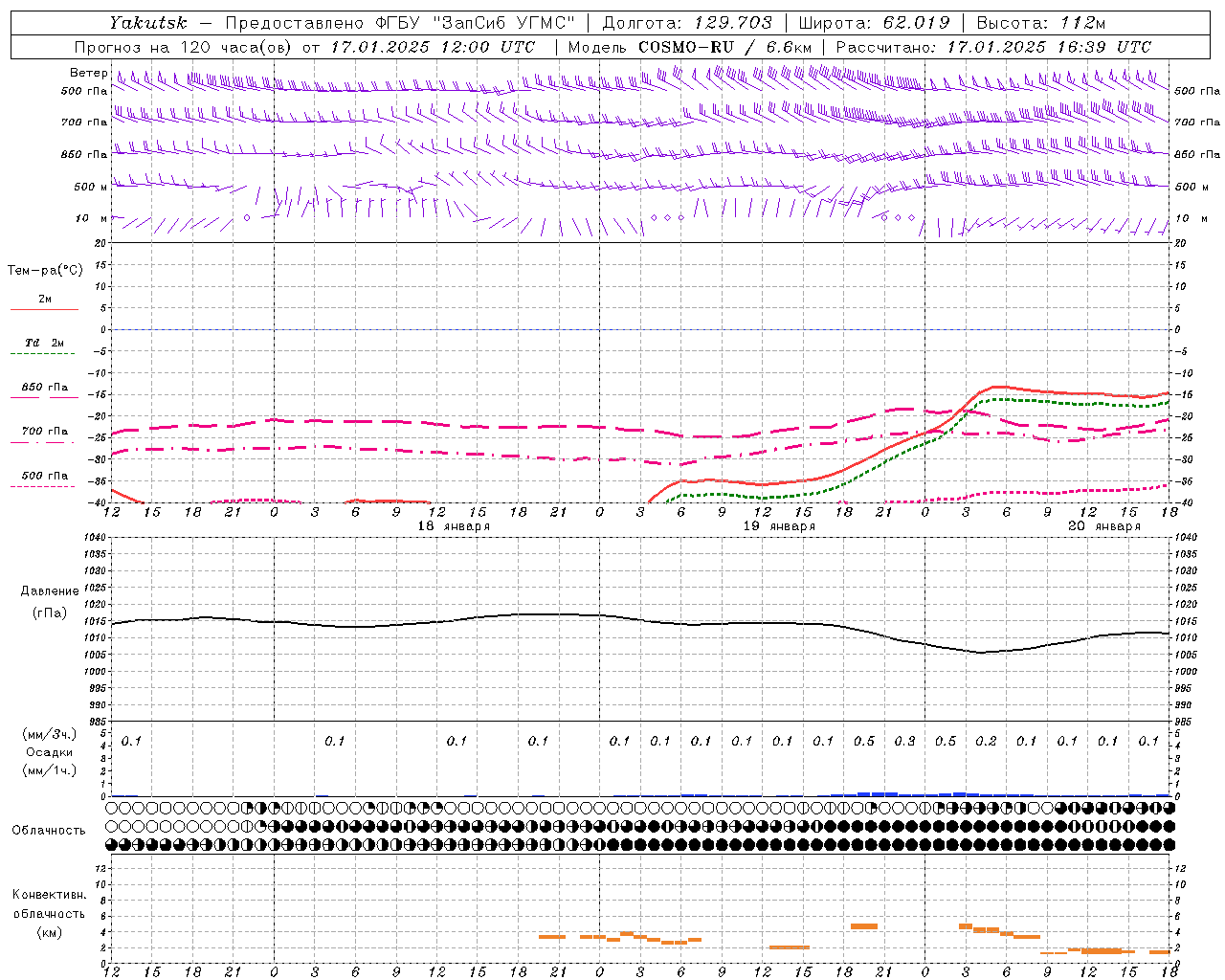
Task: Click the '20 января' date label
Action: coord(1105,526)
